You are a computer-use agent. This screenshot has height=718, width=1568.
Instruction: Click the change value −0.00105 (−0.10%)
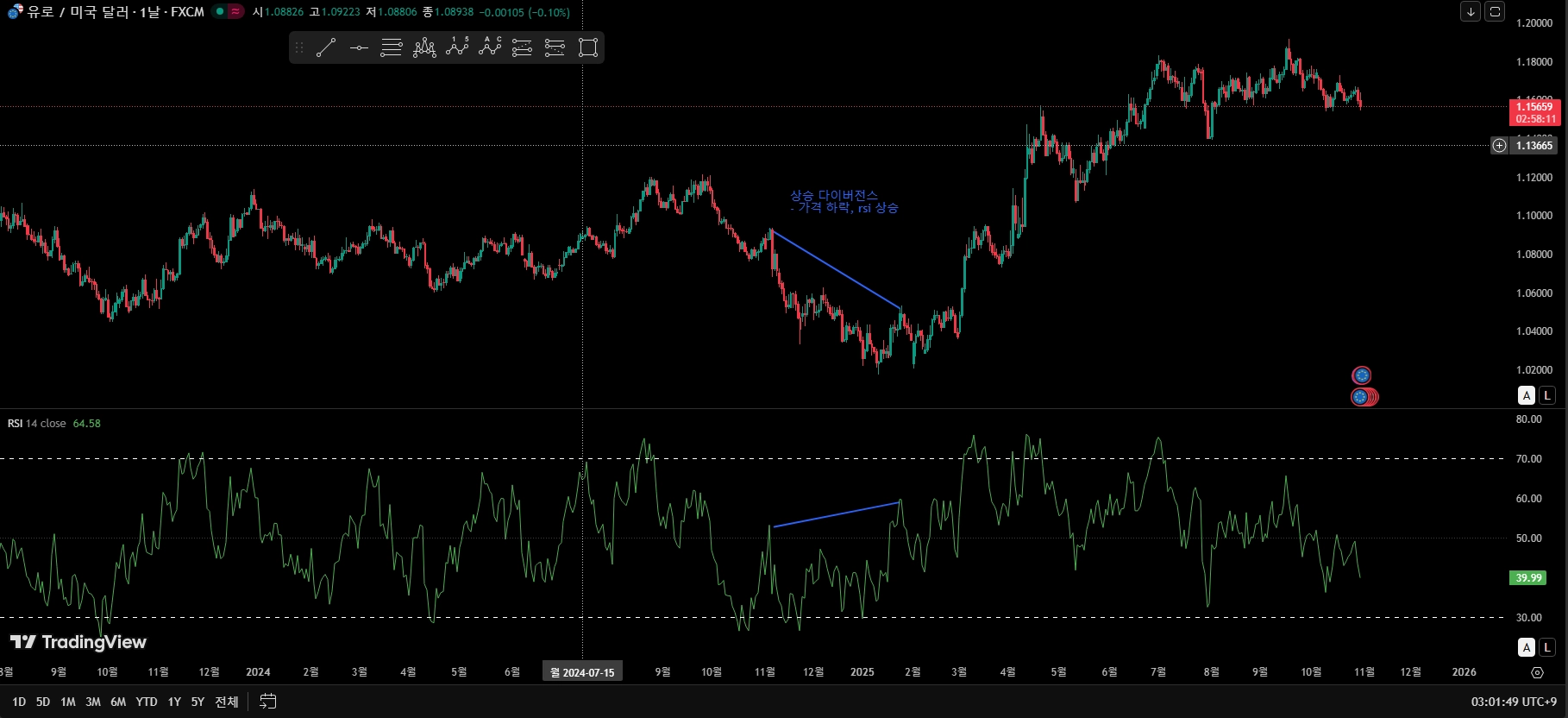point(524,12)
